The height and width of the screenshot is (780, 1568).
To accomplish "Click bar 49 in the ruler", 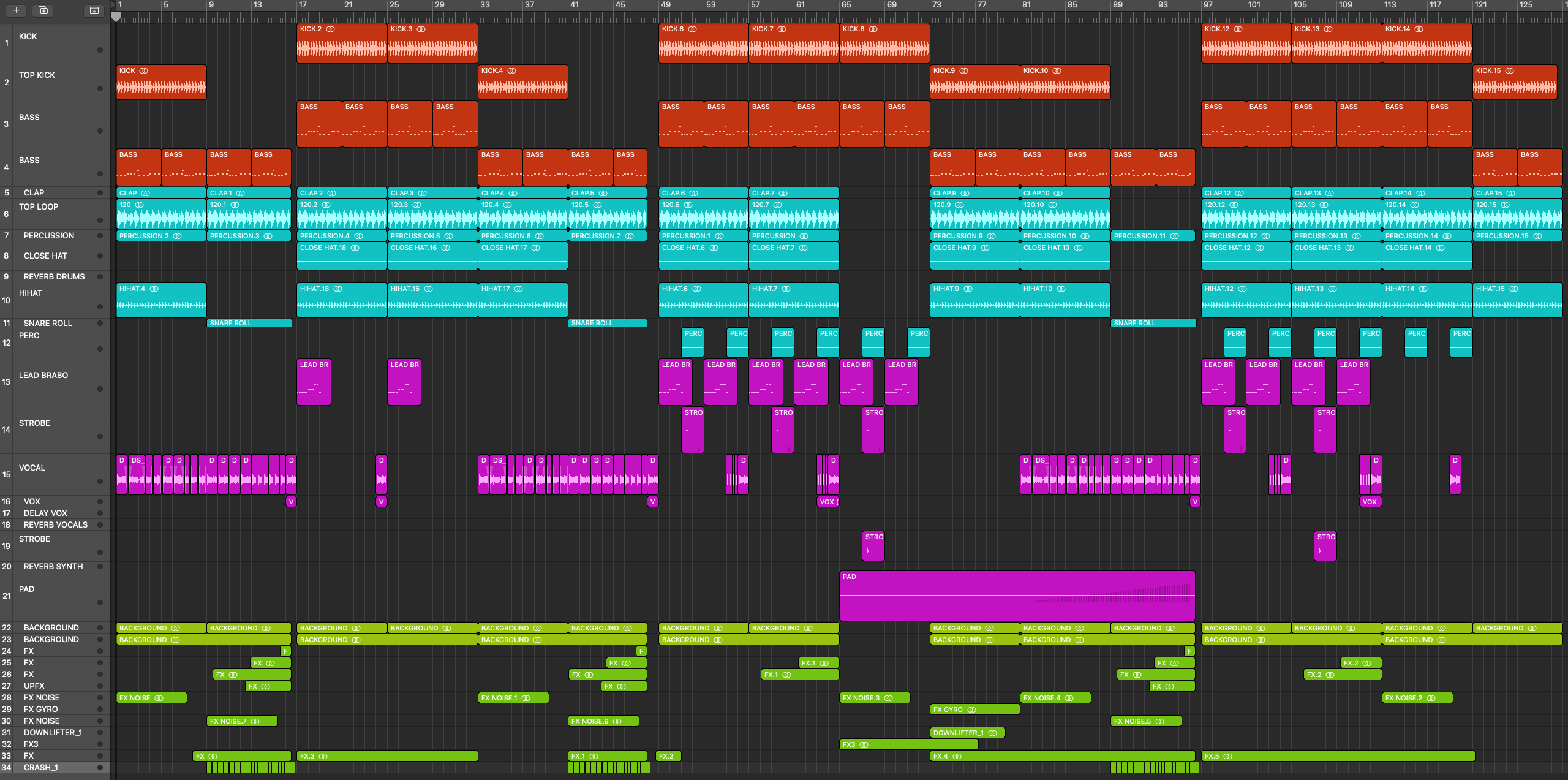I will [665, 5].
